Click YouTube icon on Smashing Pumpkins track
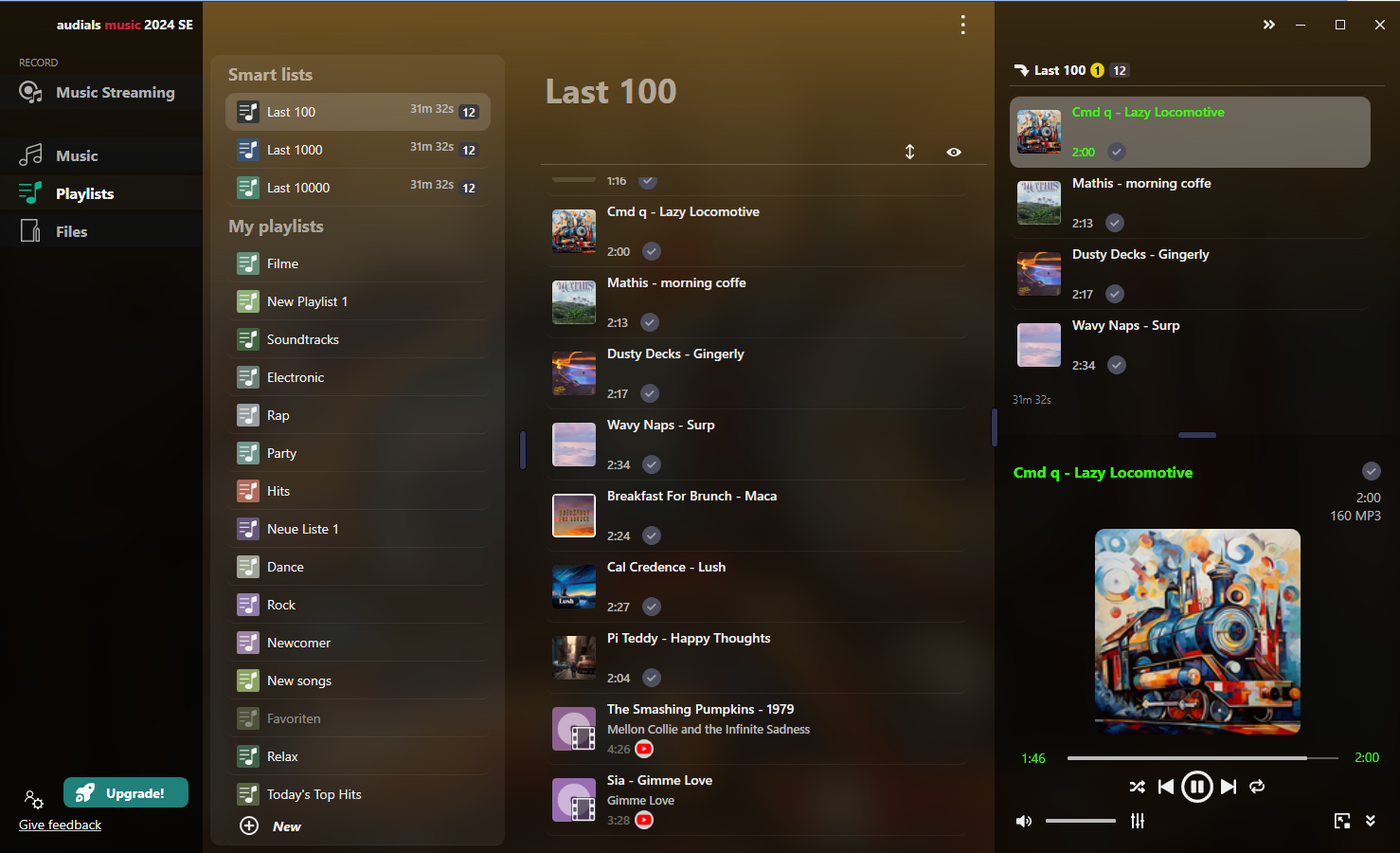1400x853 pixels. (x=644, y=749)
